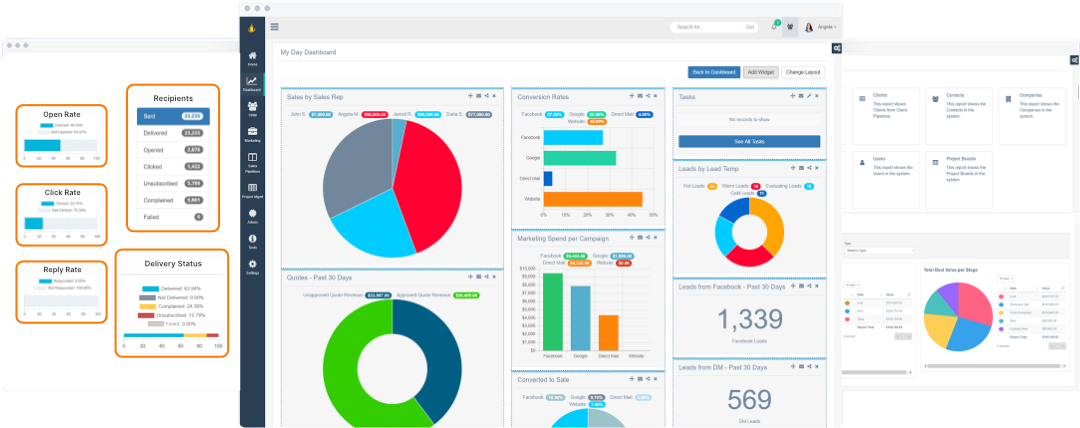Image resolution: width=1080 pixels, height=428 pixels.
Task: Click wrench icon on the Tasks widget
Action: [x=809, y=96]
